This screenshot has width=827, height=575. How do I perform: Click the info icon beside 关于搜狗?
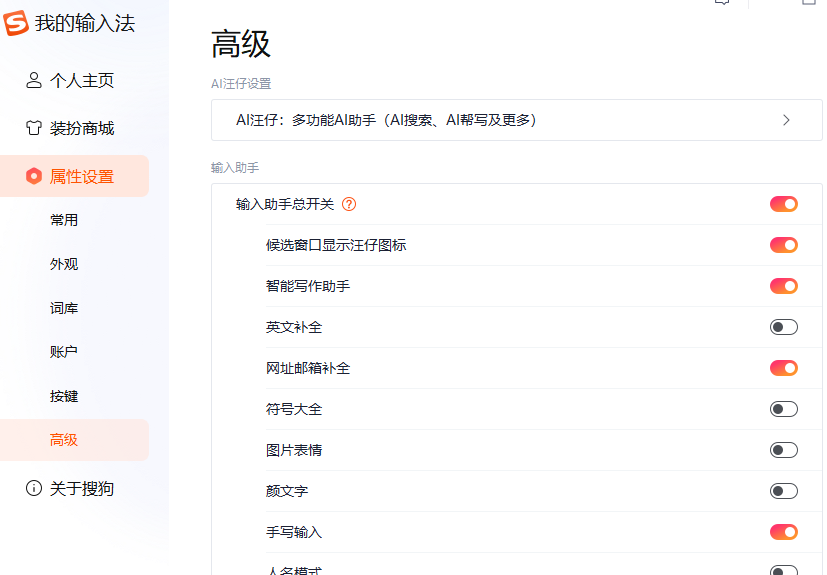click(x=34, y=488)
